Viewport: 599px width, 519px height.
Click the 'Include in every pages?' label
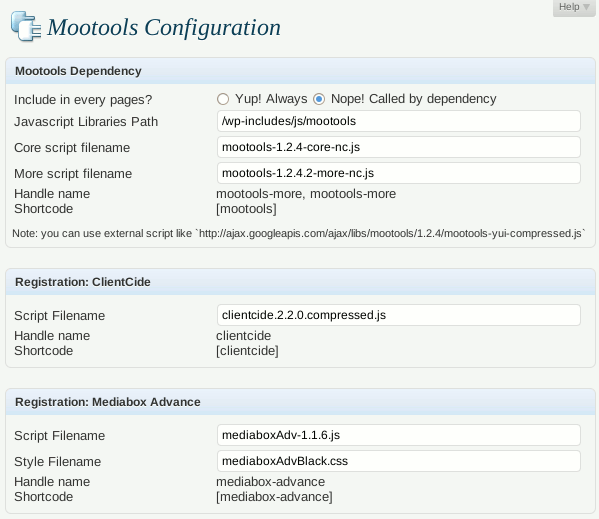[x=83, y=100]
